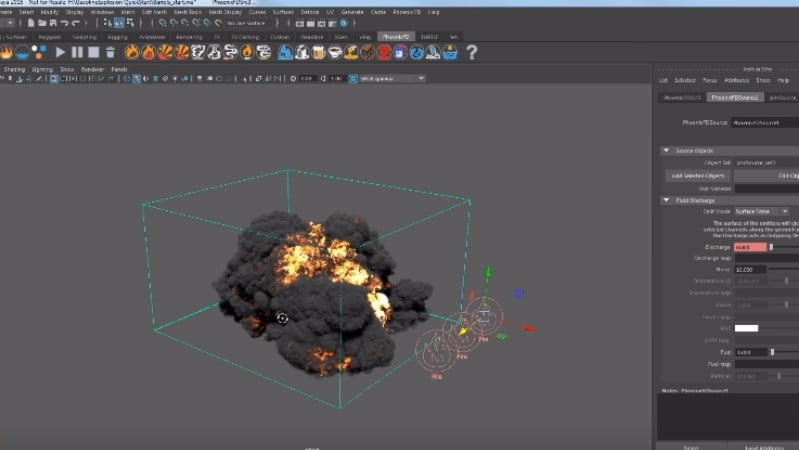Click the trash can delete cache icon
This screenshot has height=450, width=799.
110,52
